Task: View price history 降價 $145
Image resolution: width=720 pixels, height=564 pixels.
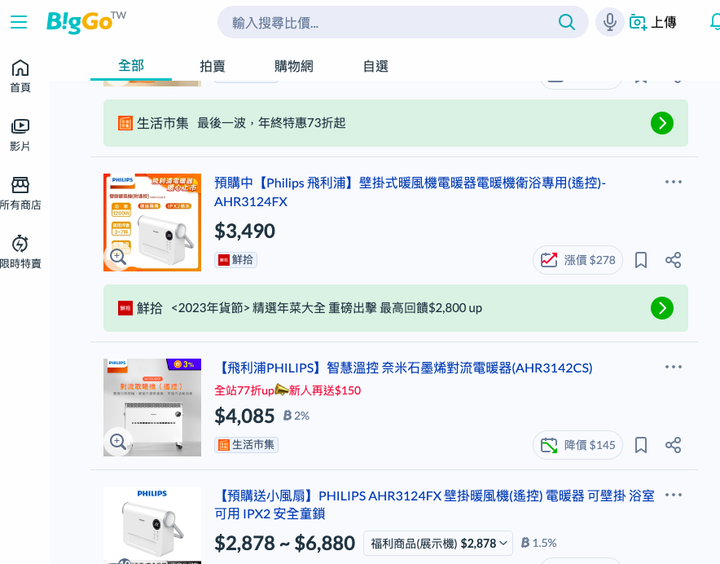Action: [x=578, y=445]
